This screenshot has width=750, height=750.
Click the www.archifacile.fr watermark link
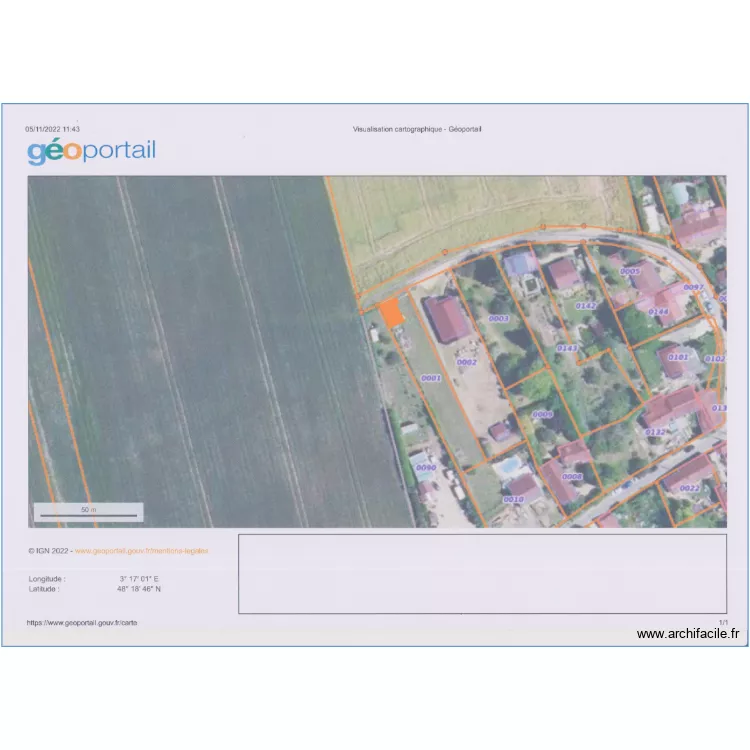coord(688,633)
